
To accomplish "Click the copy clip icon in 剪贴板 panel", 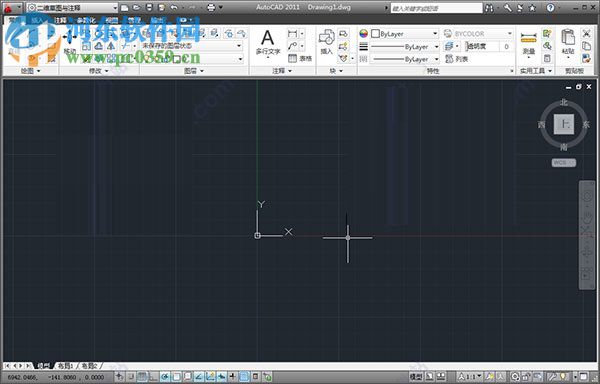I will (x=586, y=46).
